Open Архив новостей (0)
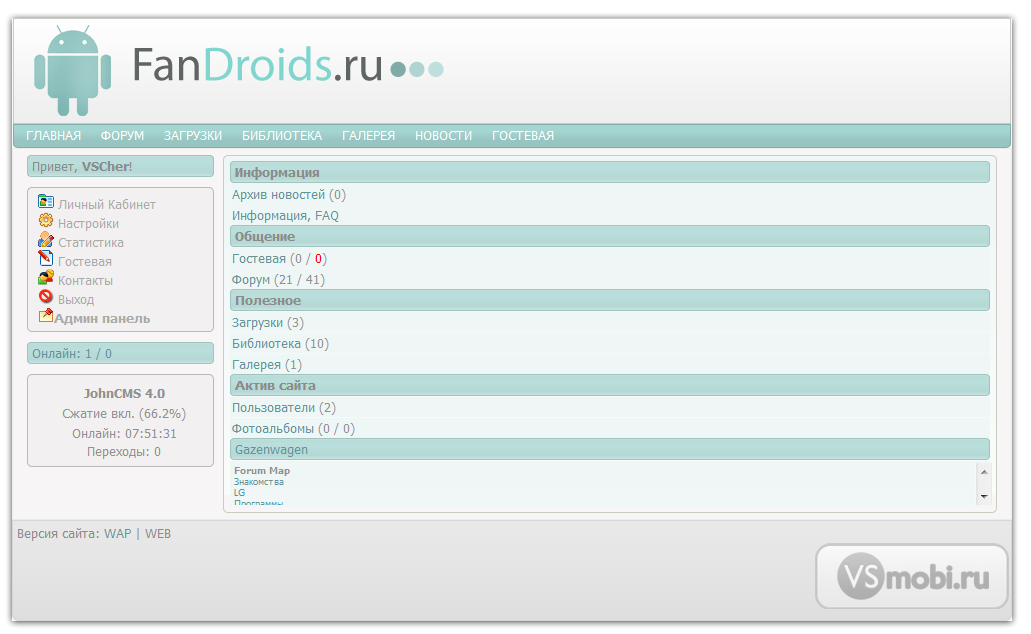 point(289,195)
